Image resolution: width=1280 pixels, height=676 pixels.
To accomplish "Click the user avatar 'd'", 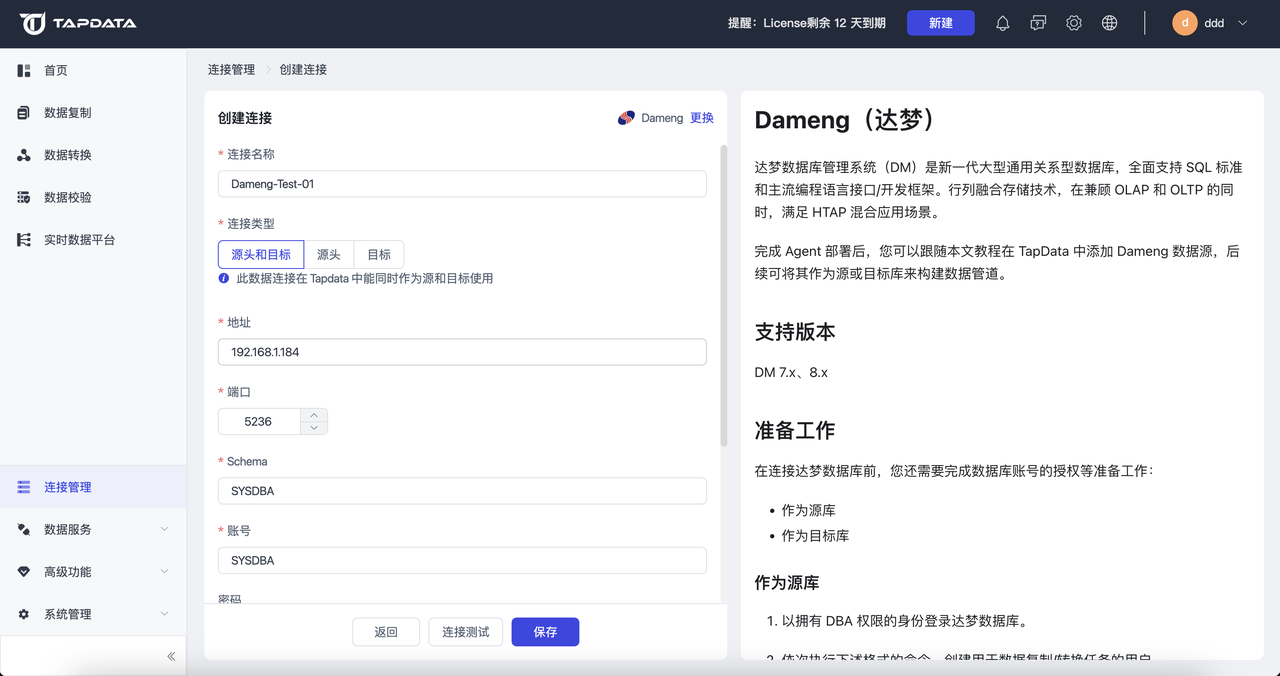I will (1185, 23).
